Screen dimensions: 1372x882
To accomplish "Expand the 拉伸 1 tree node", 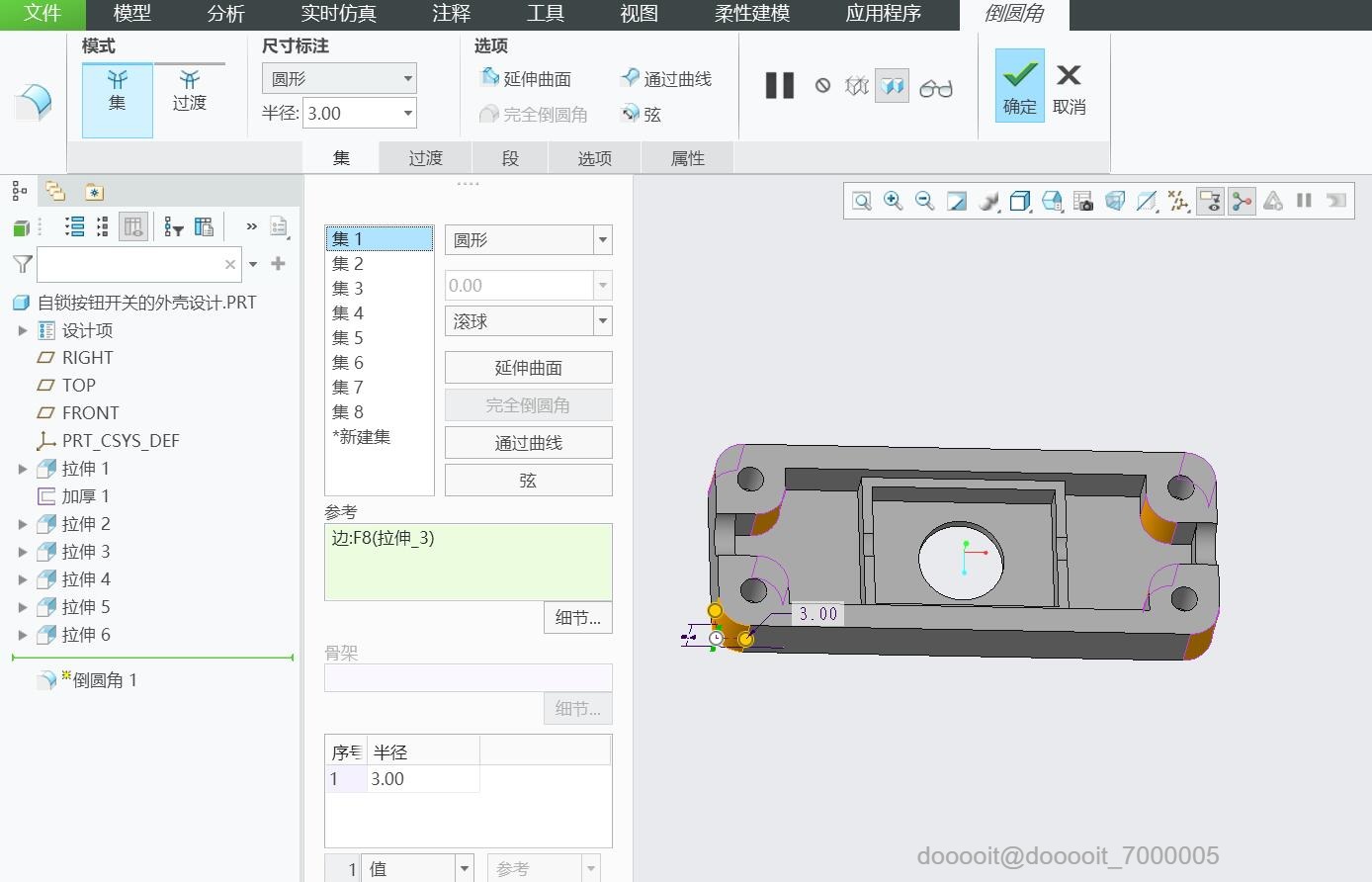I will coord(22,468).
